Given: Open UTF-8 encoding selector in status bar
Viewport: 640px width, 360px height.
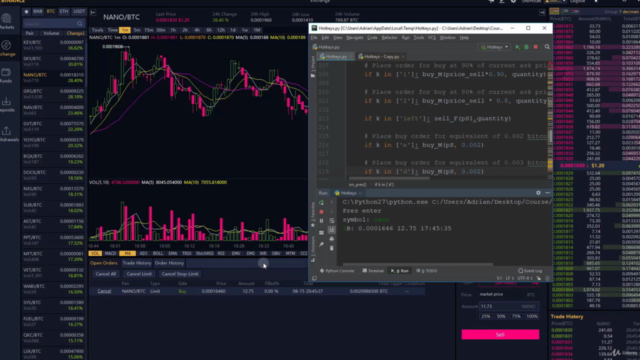Looking at the screenshot, I should pos(525,278).
